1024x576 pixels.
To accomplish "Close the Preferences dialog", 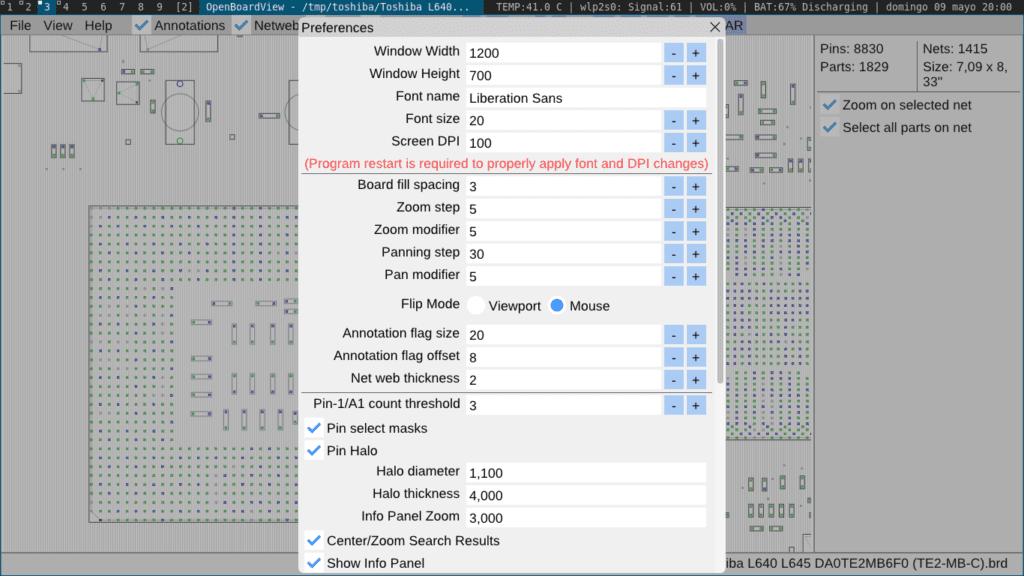I will (714, 27).
